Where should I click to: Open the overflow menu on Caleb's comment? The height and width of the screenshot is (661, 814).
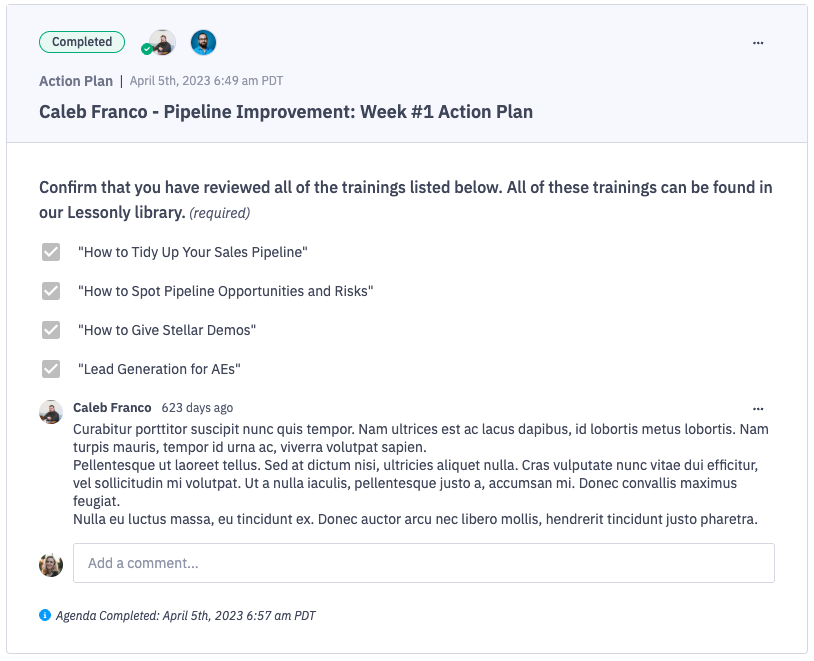point(758,408)
